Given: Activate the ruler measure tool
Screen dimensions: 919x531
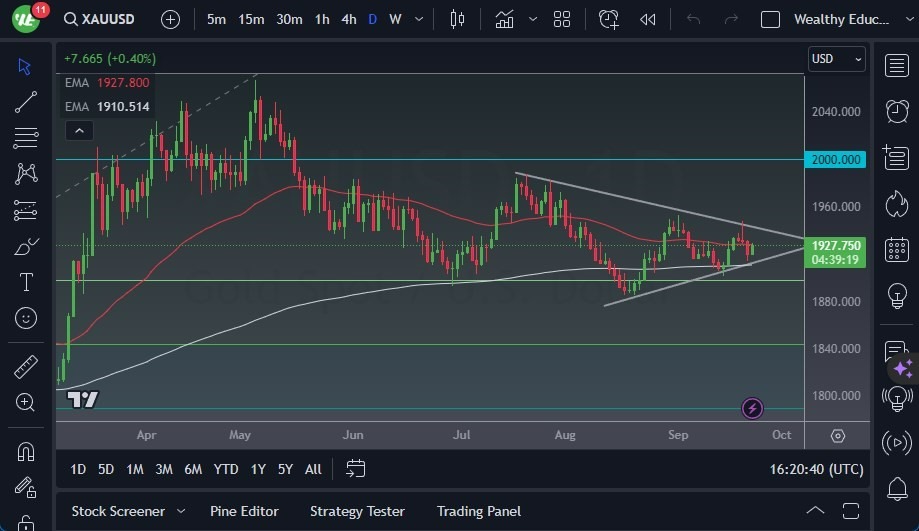Looking at the screenshot, I should (26, 367).
